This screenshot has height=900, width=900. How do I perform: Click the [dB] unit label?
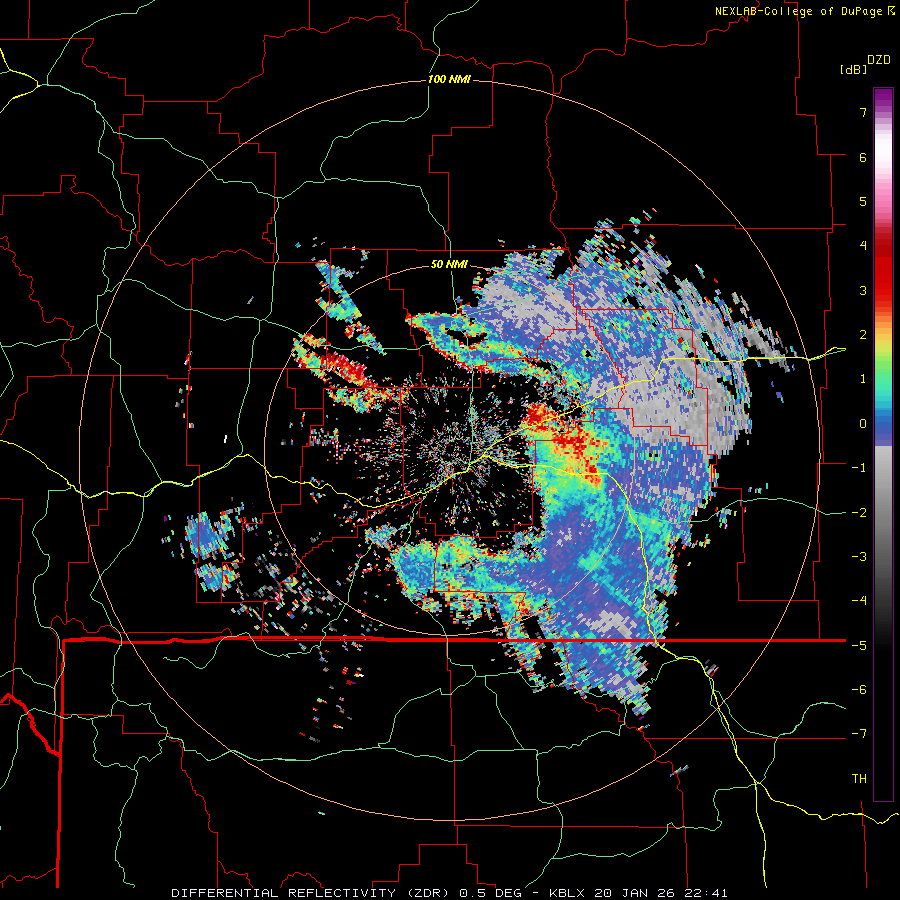[852, 69]
